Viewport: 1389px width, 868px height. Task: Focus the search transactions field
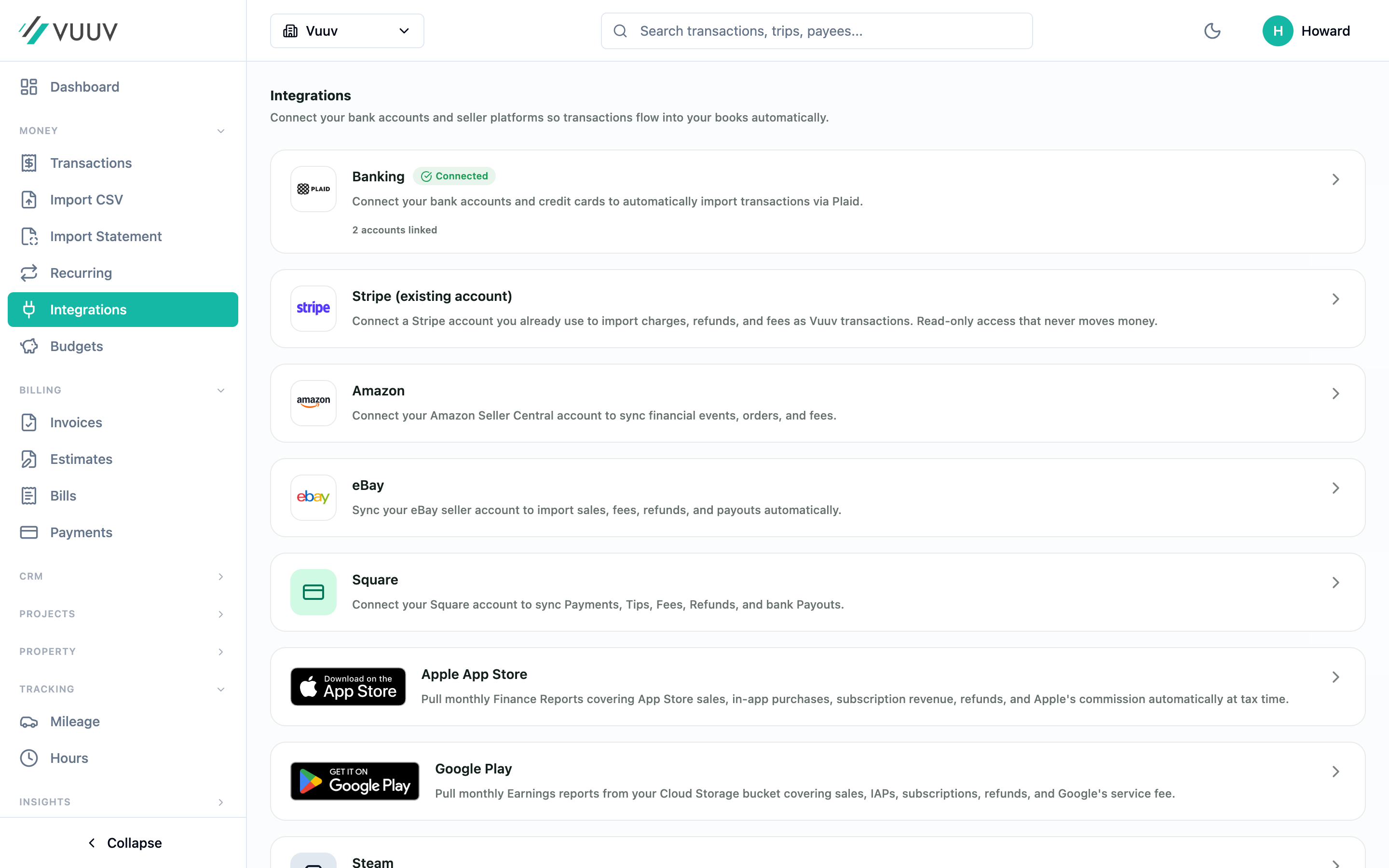click(816, 31)
